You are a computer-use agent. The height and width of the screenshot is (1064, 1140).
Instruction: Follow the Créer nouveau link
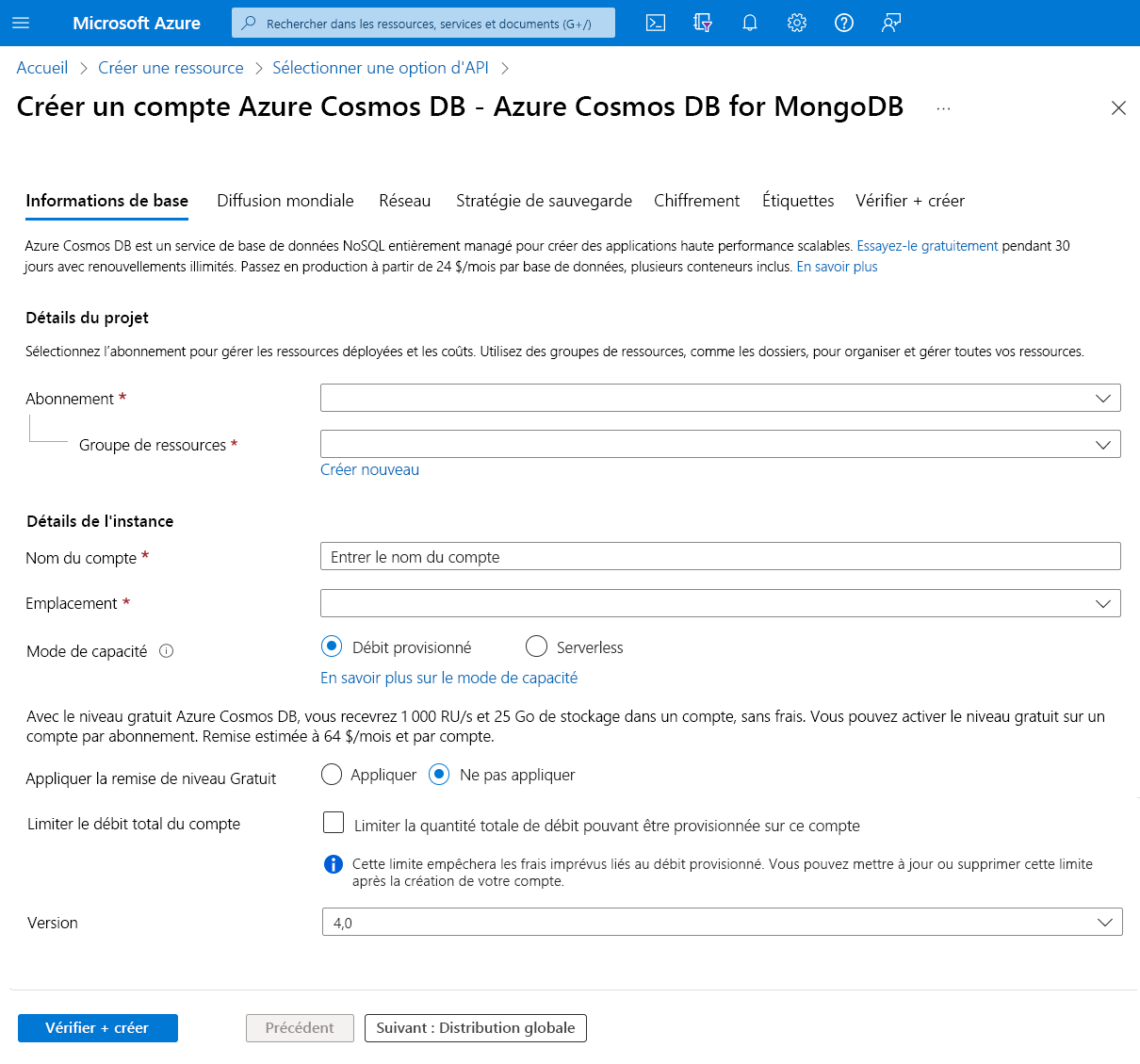370,469
